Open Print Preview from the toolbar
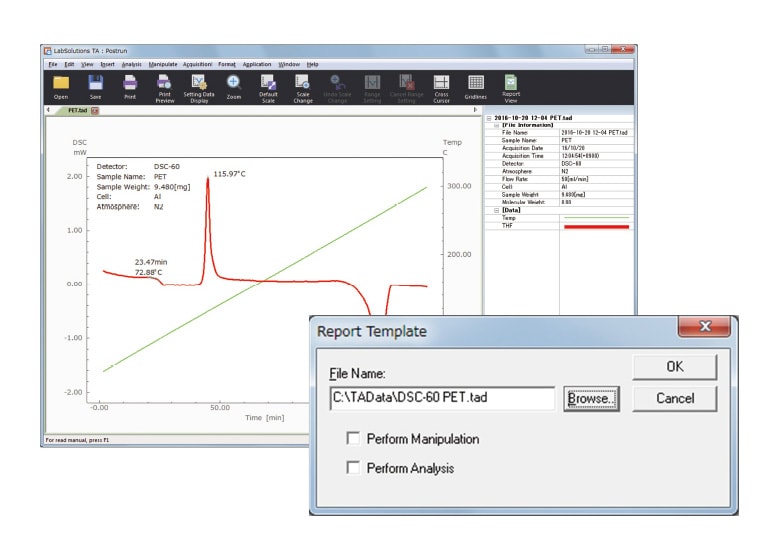Screen dimensions: 780x560 [164, 86]
